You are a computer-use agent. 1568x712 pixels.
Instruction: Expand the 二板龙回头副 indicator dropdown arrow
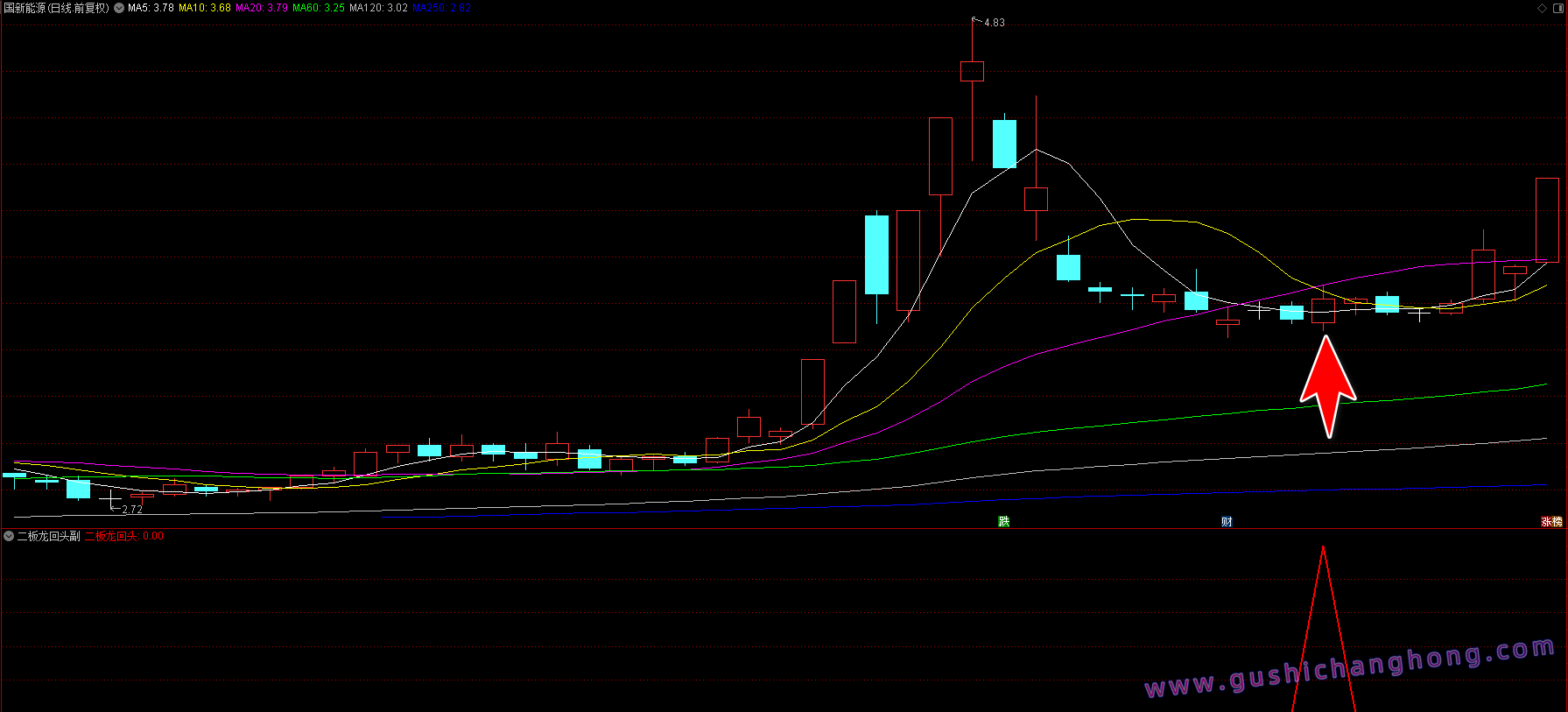pyautogui.click(x=9, y=536)
